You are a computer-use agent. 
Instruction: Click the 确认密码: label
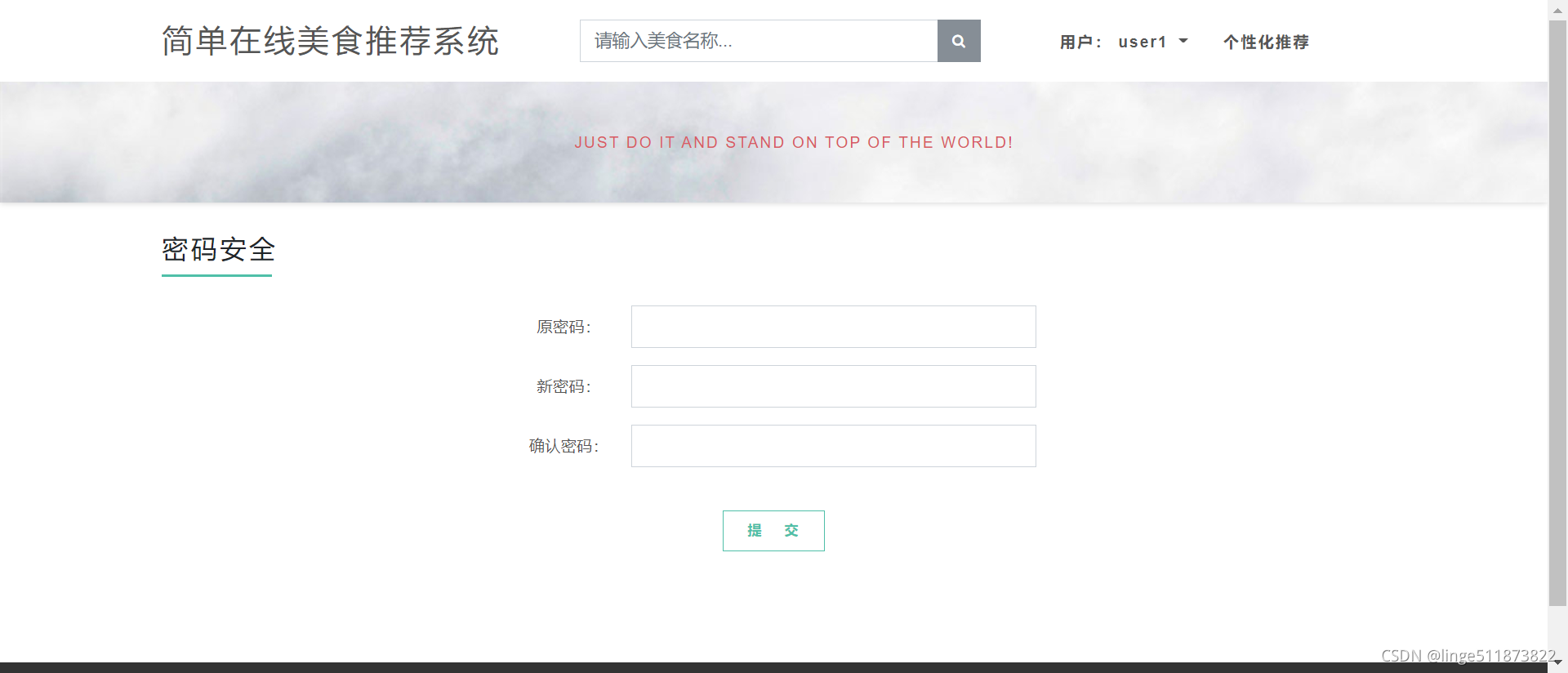[x=563, y=446]
